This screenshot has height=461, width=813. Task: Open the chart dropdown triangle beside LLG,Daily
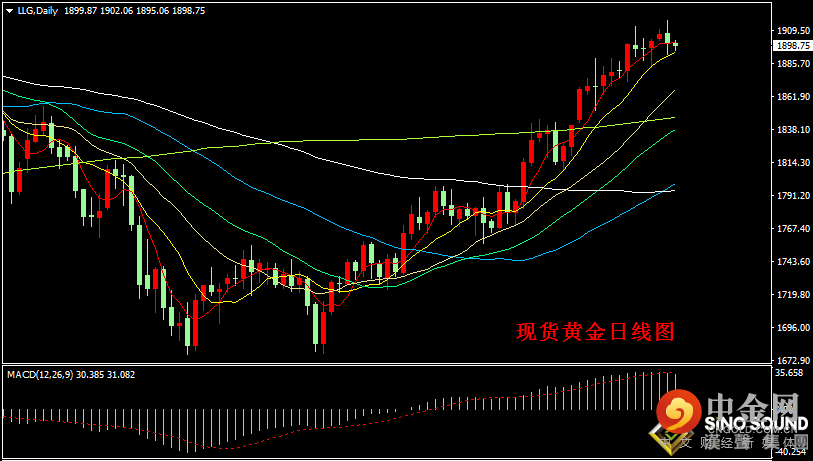click(x=10, y=11)
